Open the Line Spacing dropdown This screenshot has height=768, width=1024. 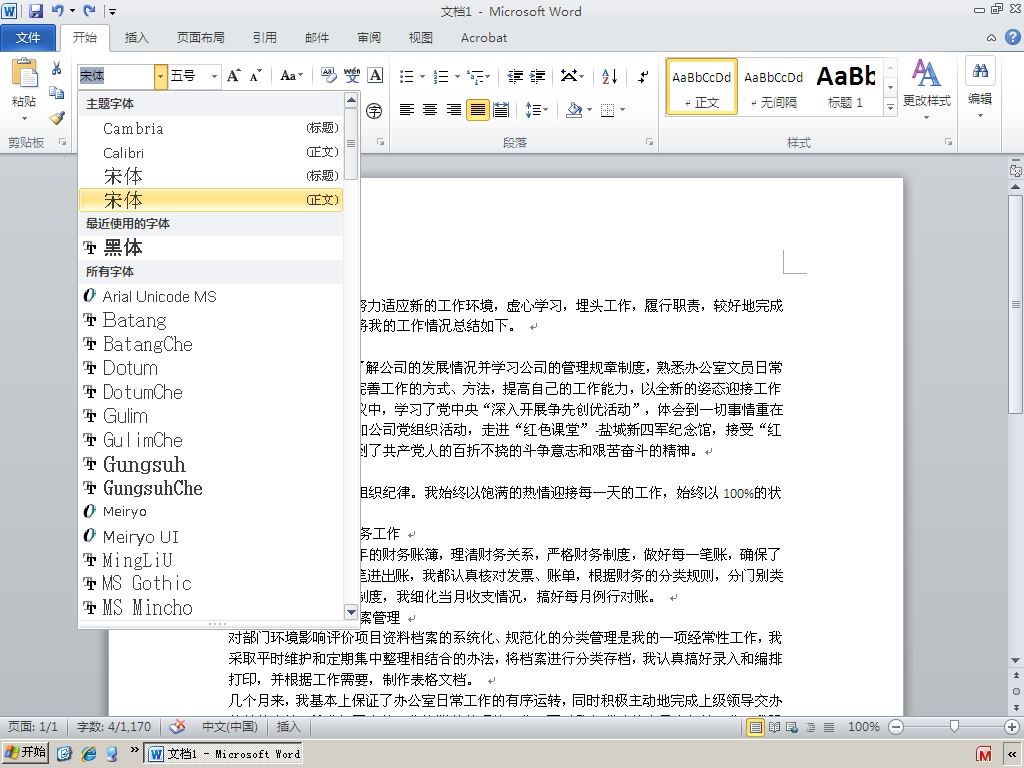pos(537,110)
